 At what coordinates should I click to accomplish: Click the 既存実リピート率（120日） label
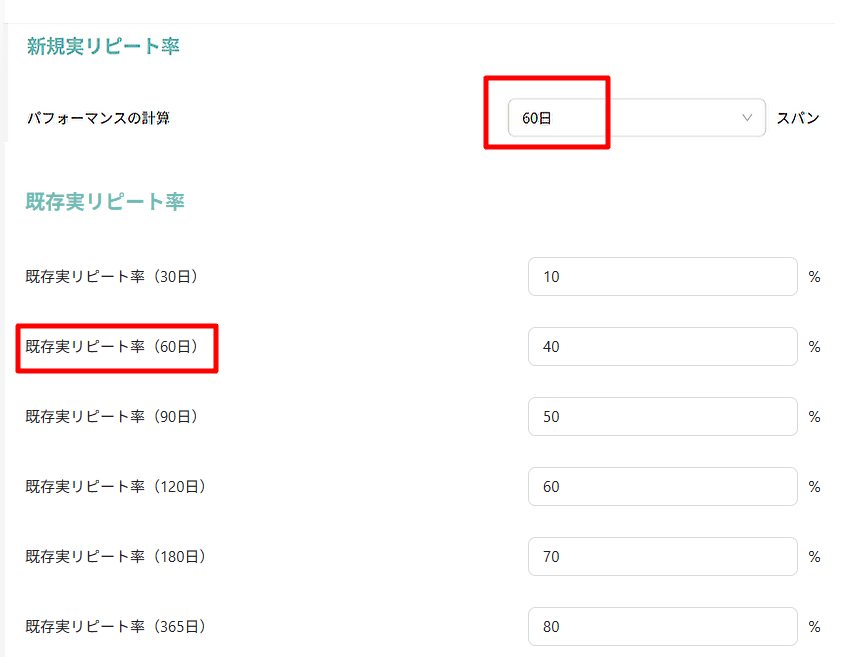pos(116,487)
